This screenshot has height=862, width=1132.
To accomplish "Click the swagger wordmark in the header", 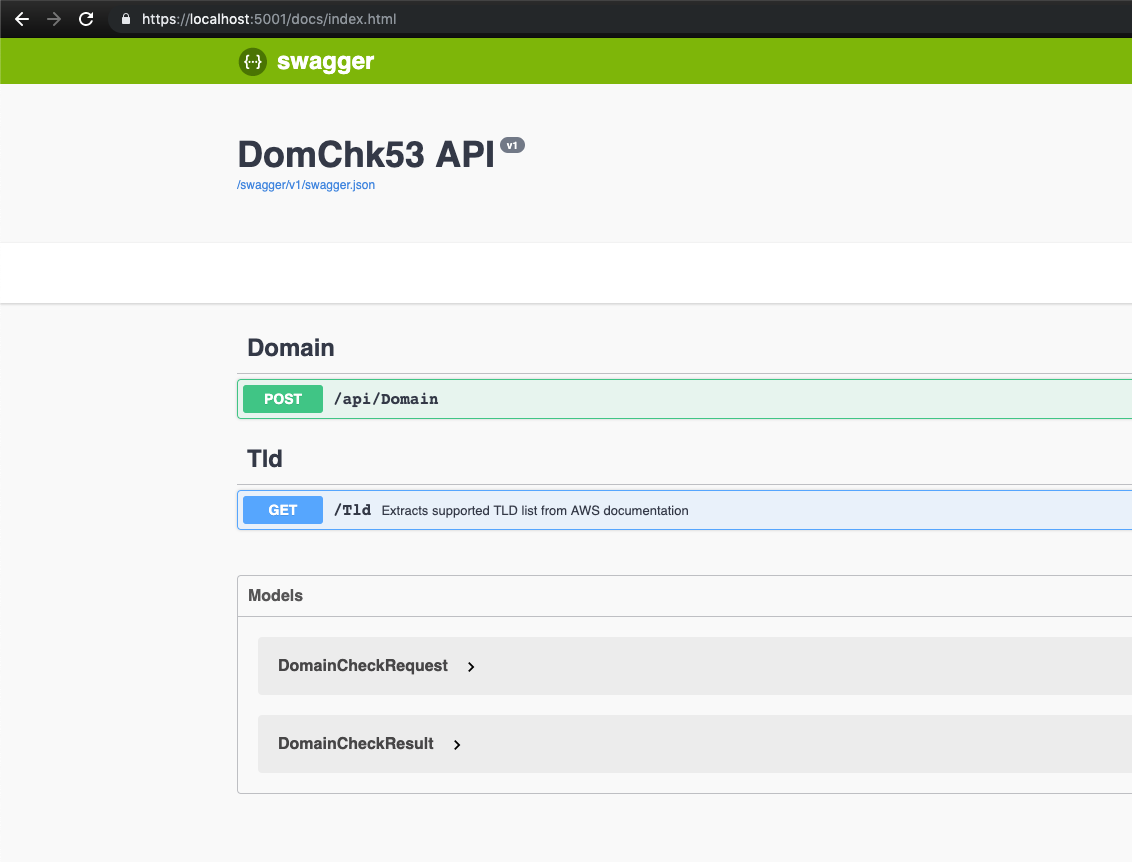I will [325, 62].
